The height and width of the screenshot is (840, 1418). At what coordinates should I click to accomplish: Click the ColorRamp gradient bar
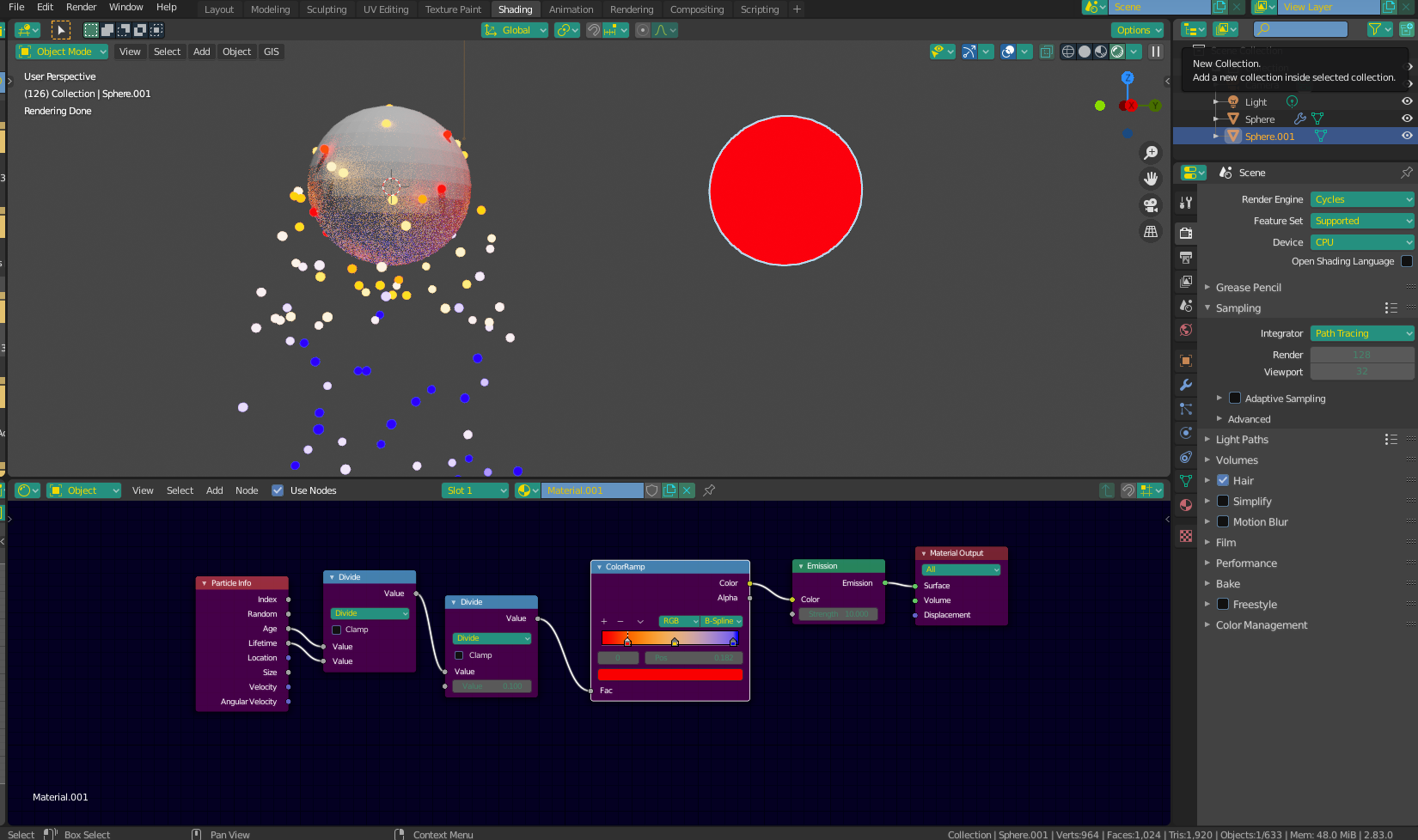670,637
